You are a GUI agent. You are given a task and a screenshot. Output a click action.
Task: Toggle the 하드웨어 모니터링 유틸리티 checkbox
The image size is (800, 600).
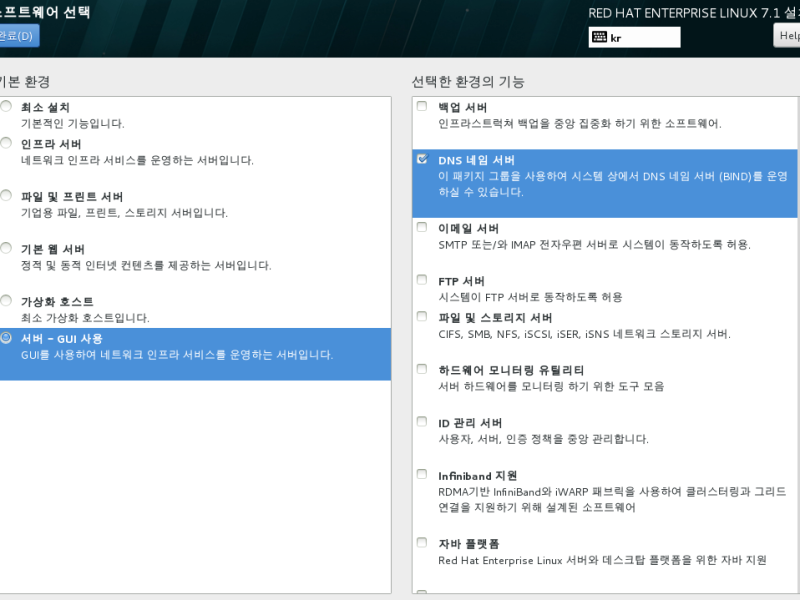[x=422, y=369]
